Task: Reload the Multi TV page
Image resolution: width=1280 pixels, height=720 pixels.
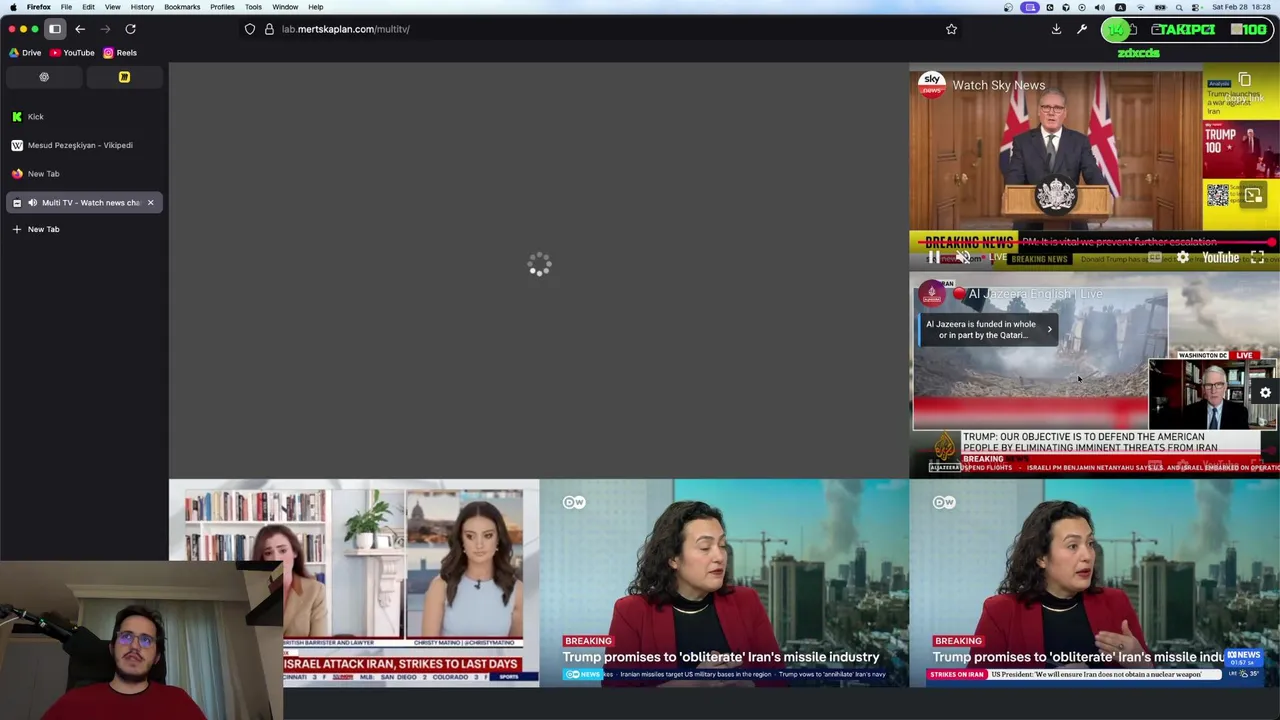Action: (x=130, y=29)
